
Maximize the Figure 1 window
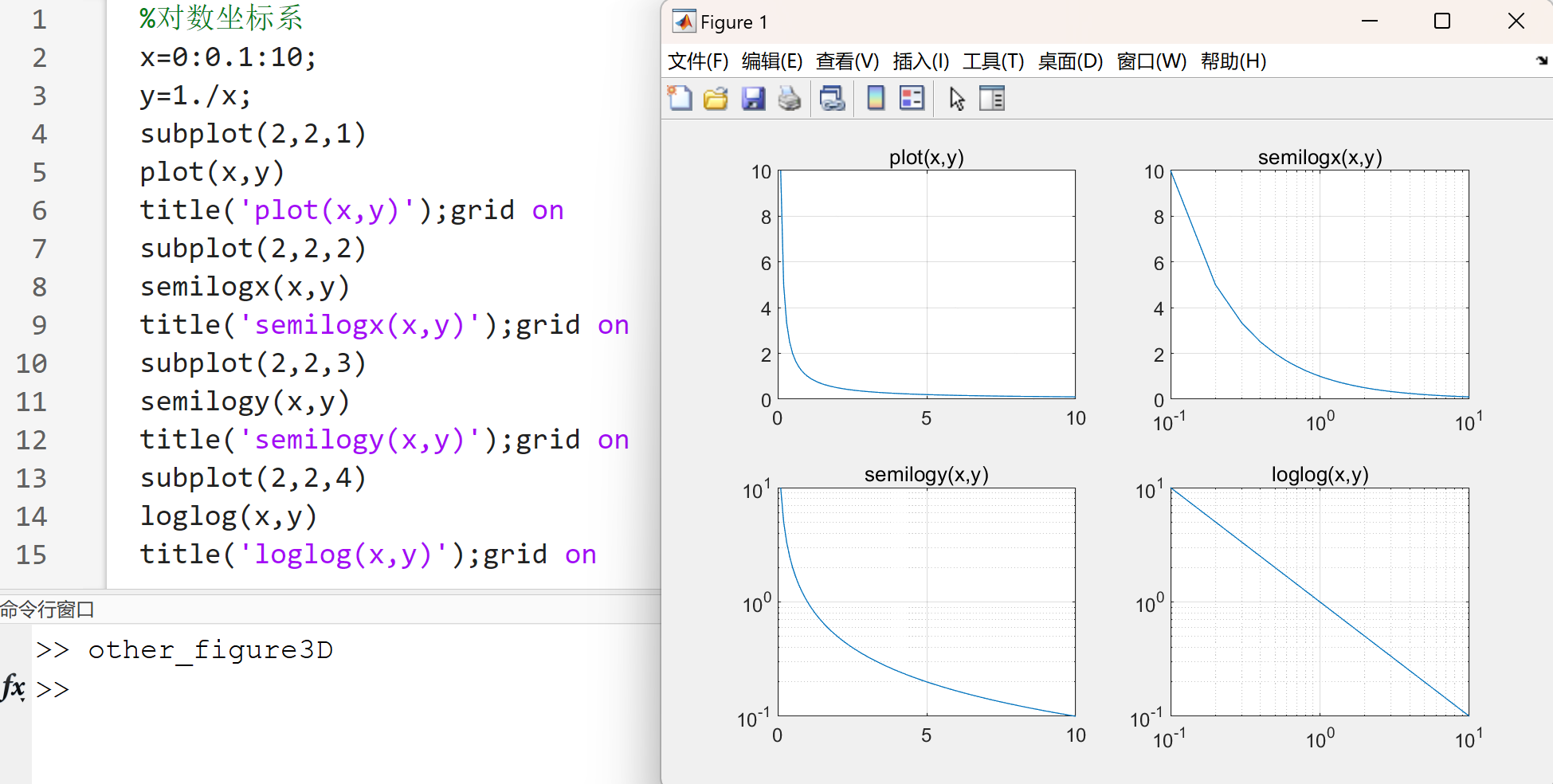[1442, 22]
